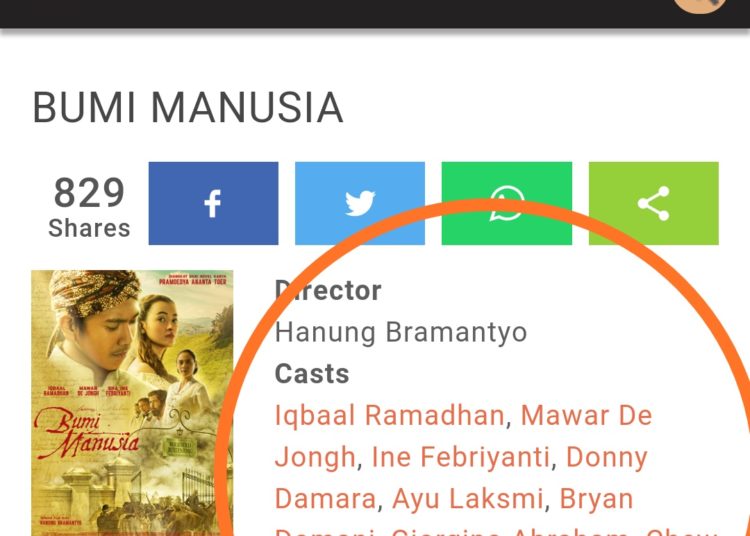This screenshot has height=536, width=750.
Task: Open Iqbaal Ramadhan cast link
Action: (x=389, y=415)
